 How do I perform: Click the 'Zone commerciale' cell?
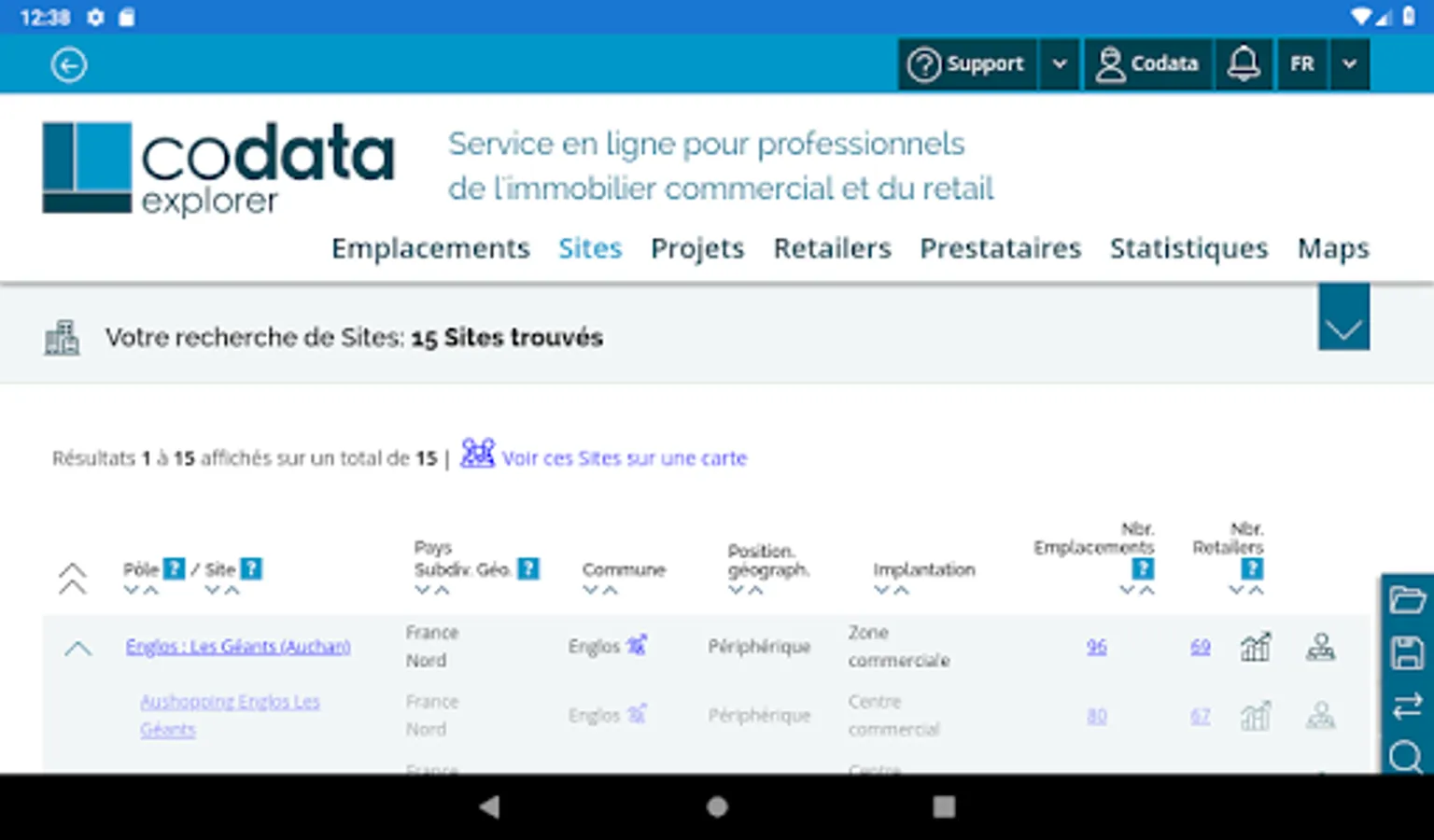(x=898, y=646)
